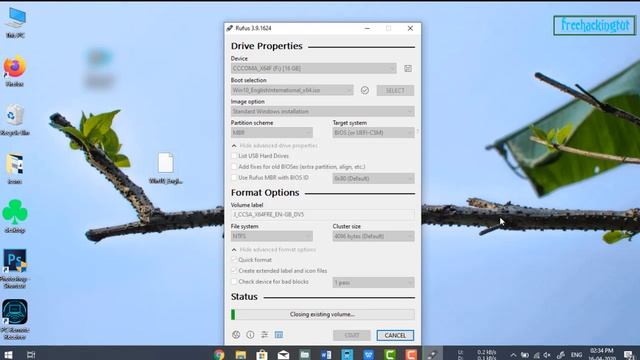Image resolution: width=640 pixels, height=360 pixels.
Task: Open Firefox desktop shortcut
Action: tap(15, 71)
